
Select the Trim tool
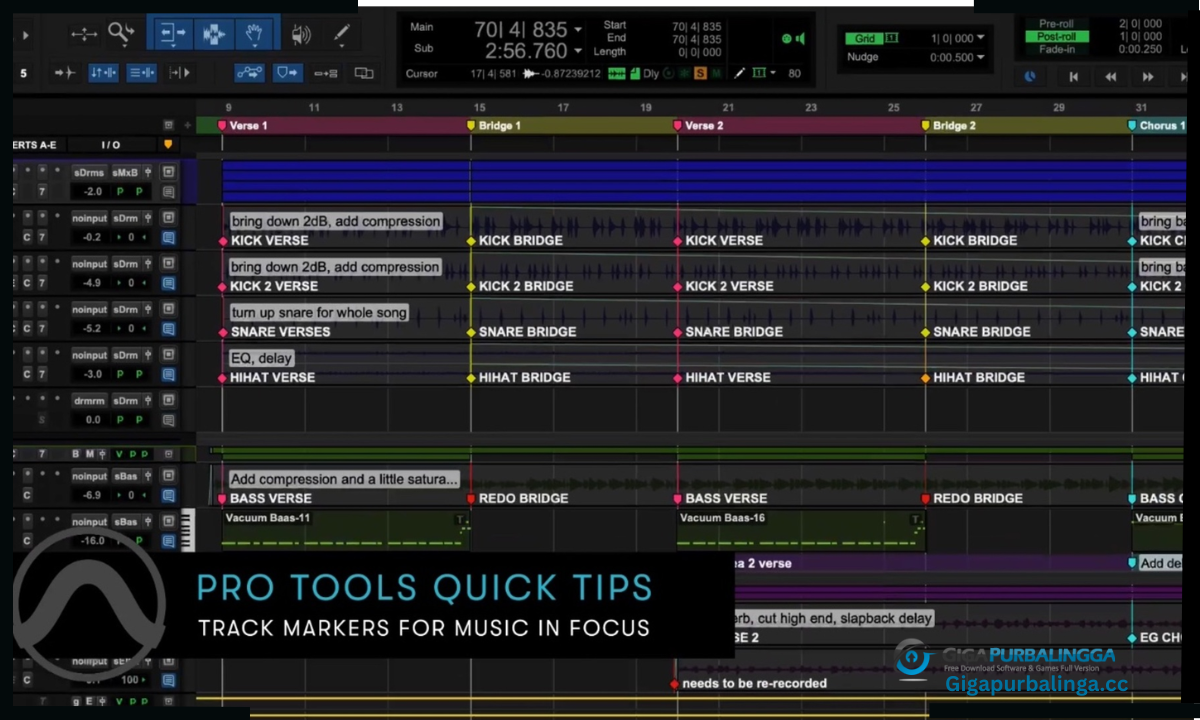click(x=171, y=34)
